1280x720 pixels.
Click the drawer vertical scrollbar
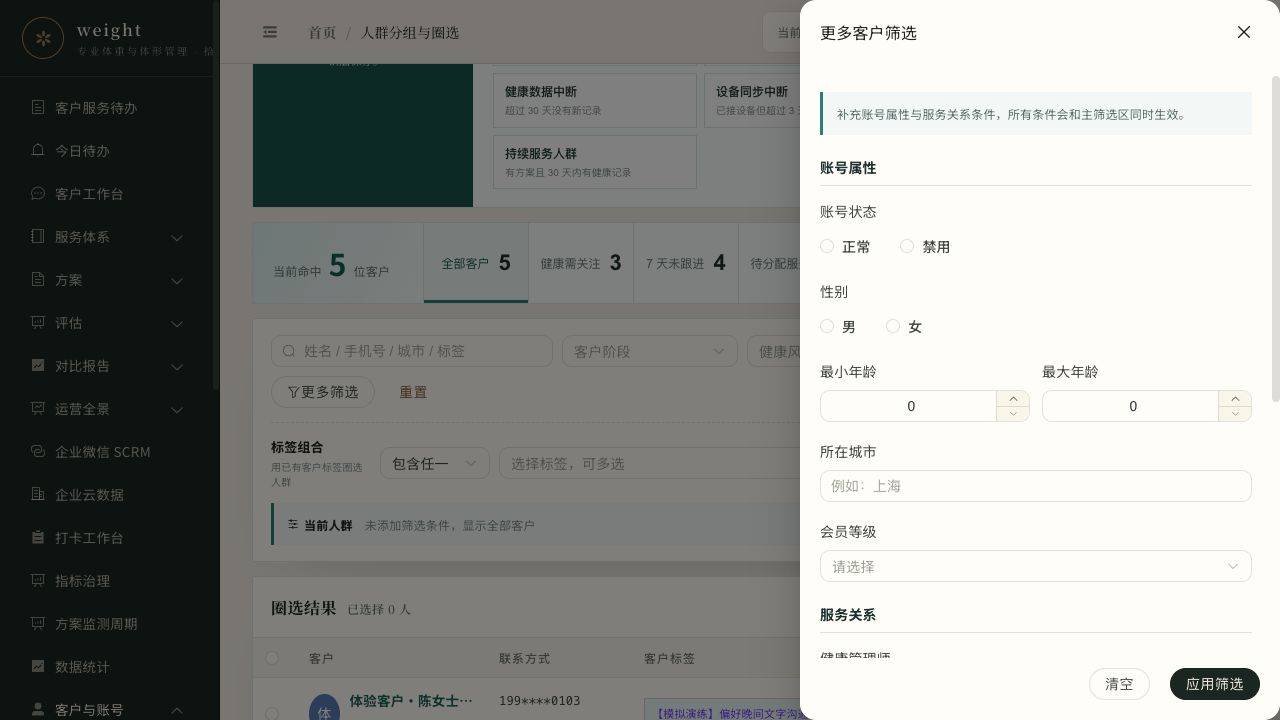pyautogui.click(x=1275, y=238)
